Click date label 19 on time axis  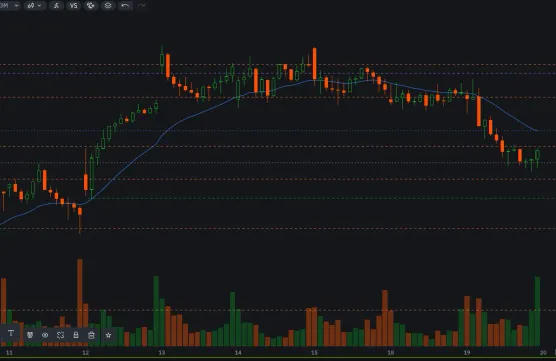[467, 352]
